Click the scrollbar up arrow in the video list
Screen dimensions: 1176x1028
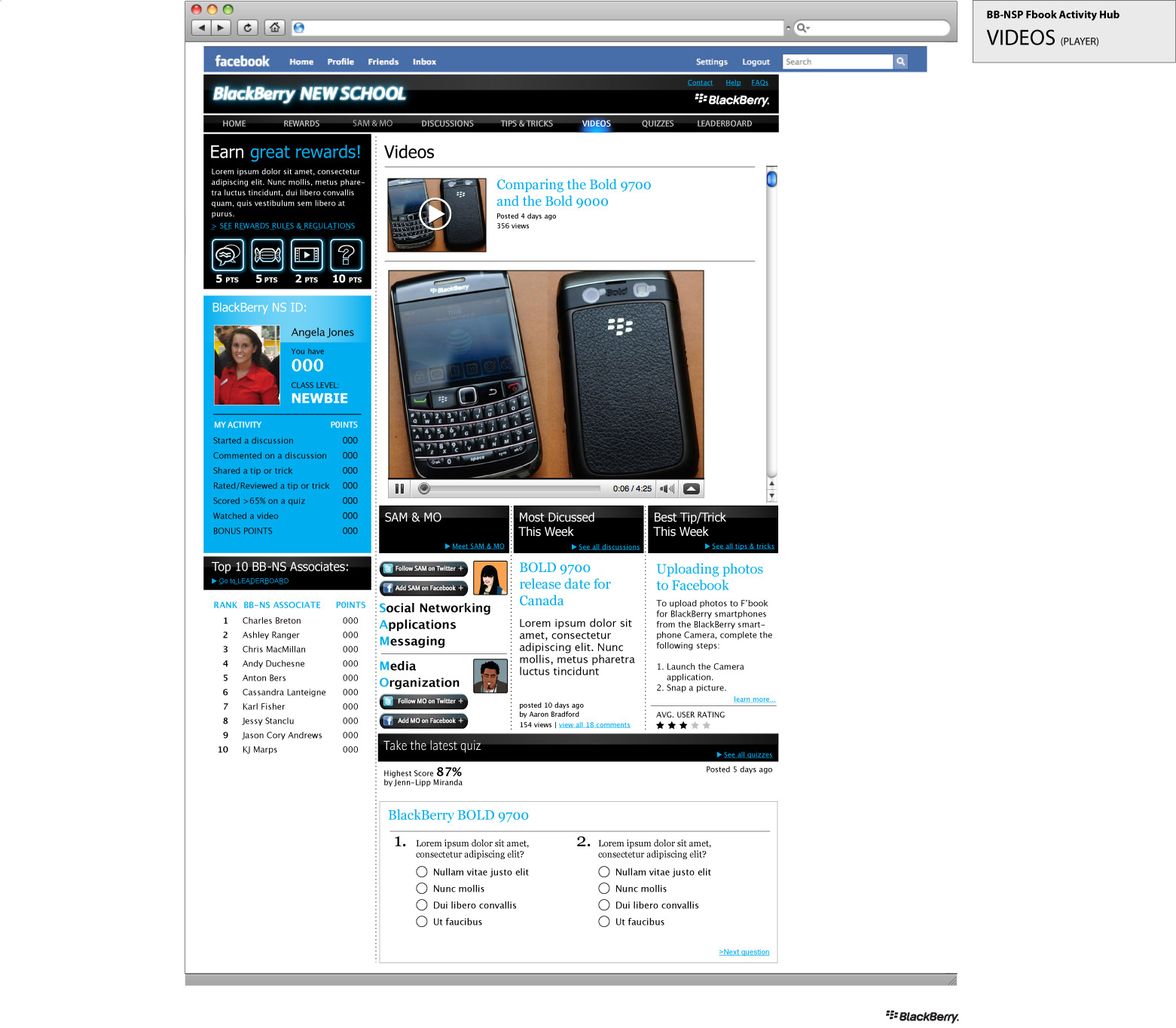[x=771, y=484]
